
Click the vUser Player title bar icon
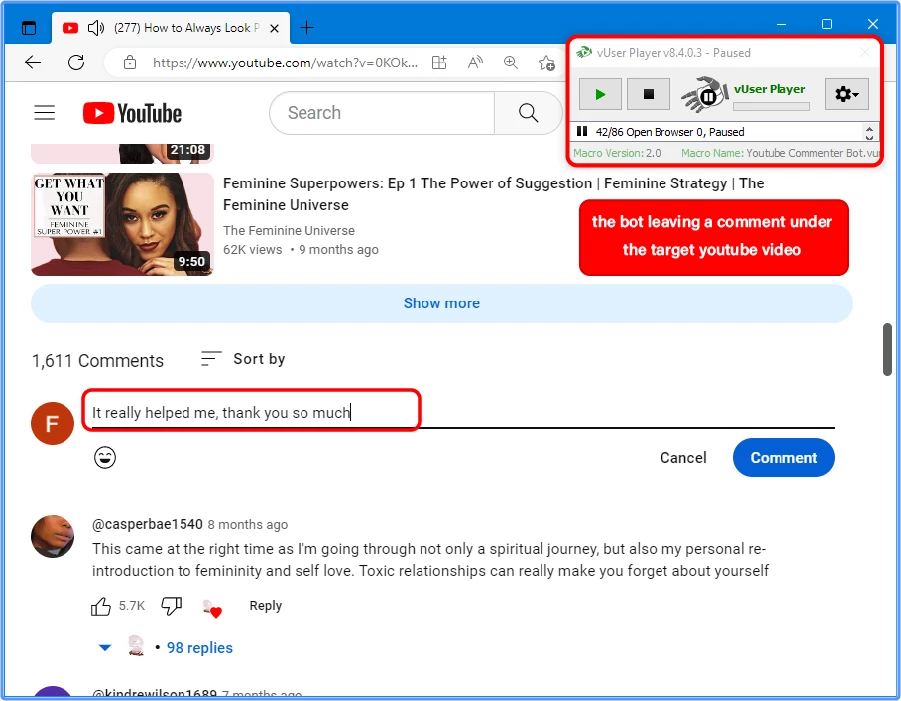(x=584, y=52)
